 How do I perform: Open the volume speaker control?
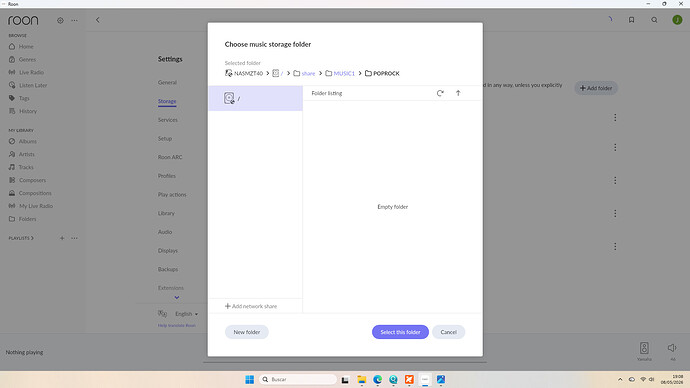coord(672,348)
